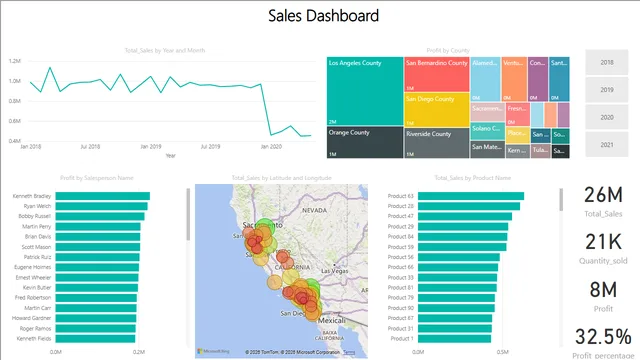The height and width of the screenshot is (360, 640).
Task: Click the NEVADA label on the map
Action: tap(314, 210)
